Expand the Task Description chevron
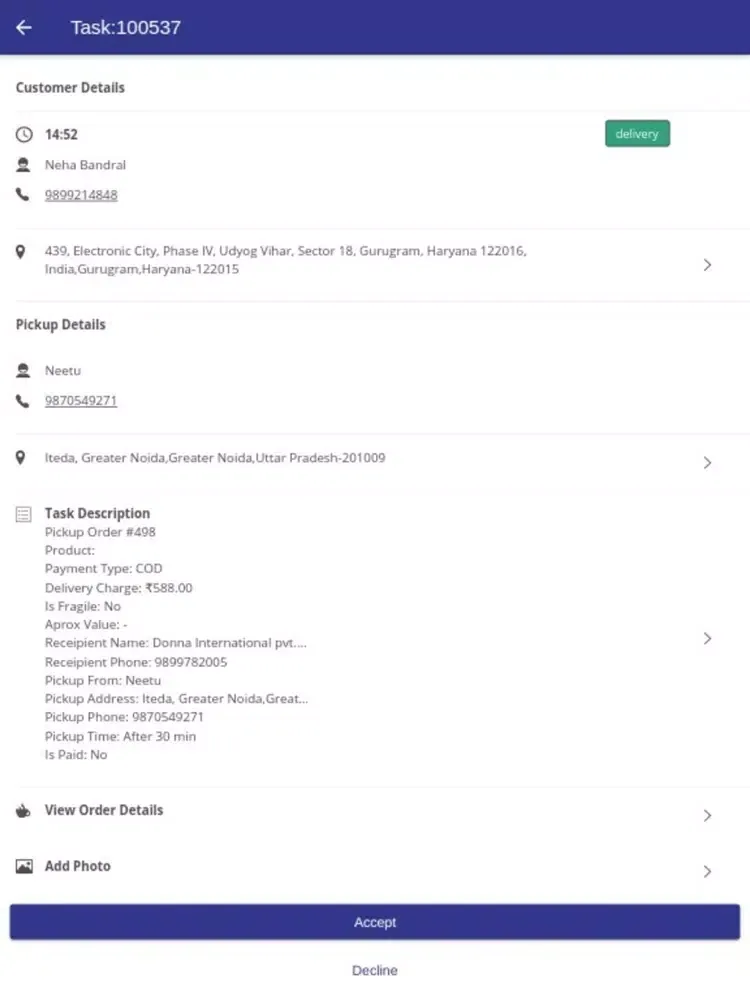Image resolution: width=750 pixels, height=1000 pixels. point(707,638)
